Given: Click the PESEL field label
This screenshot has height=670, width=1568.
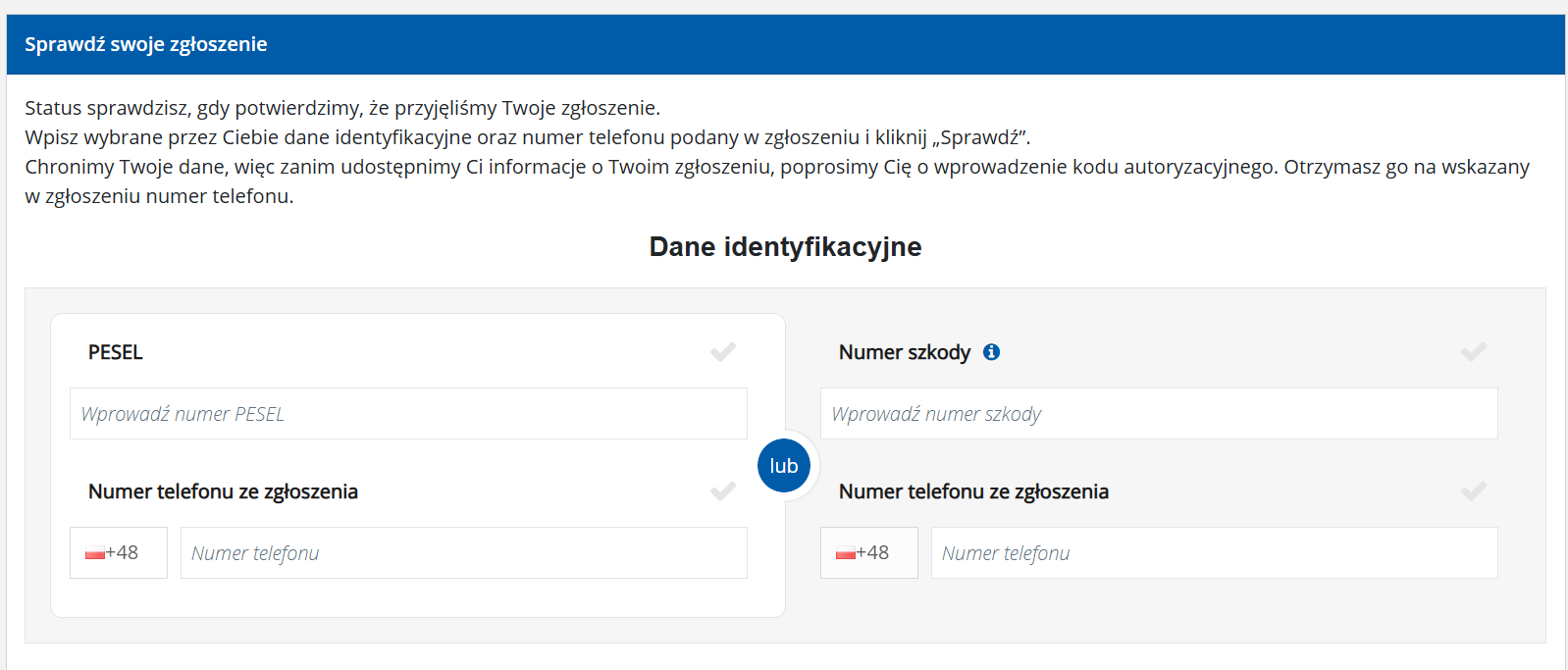Looking at the screenshot, I should click(x=115, y=352).
